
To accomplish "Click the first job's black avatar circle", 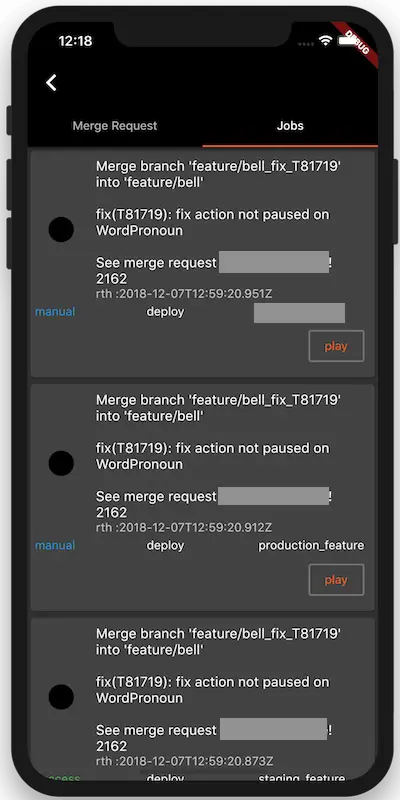I will click(61, 230).
